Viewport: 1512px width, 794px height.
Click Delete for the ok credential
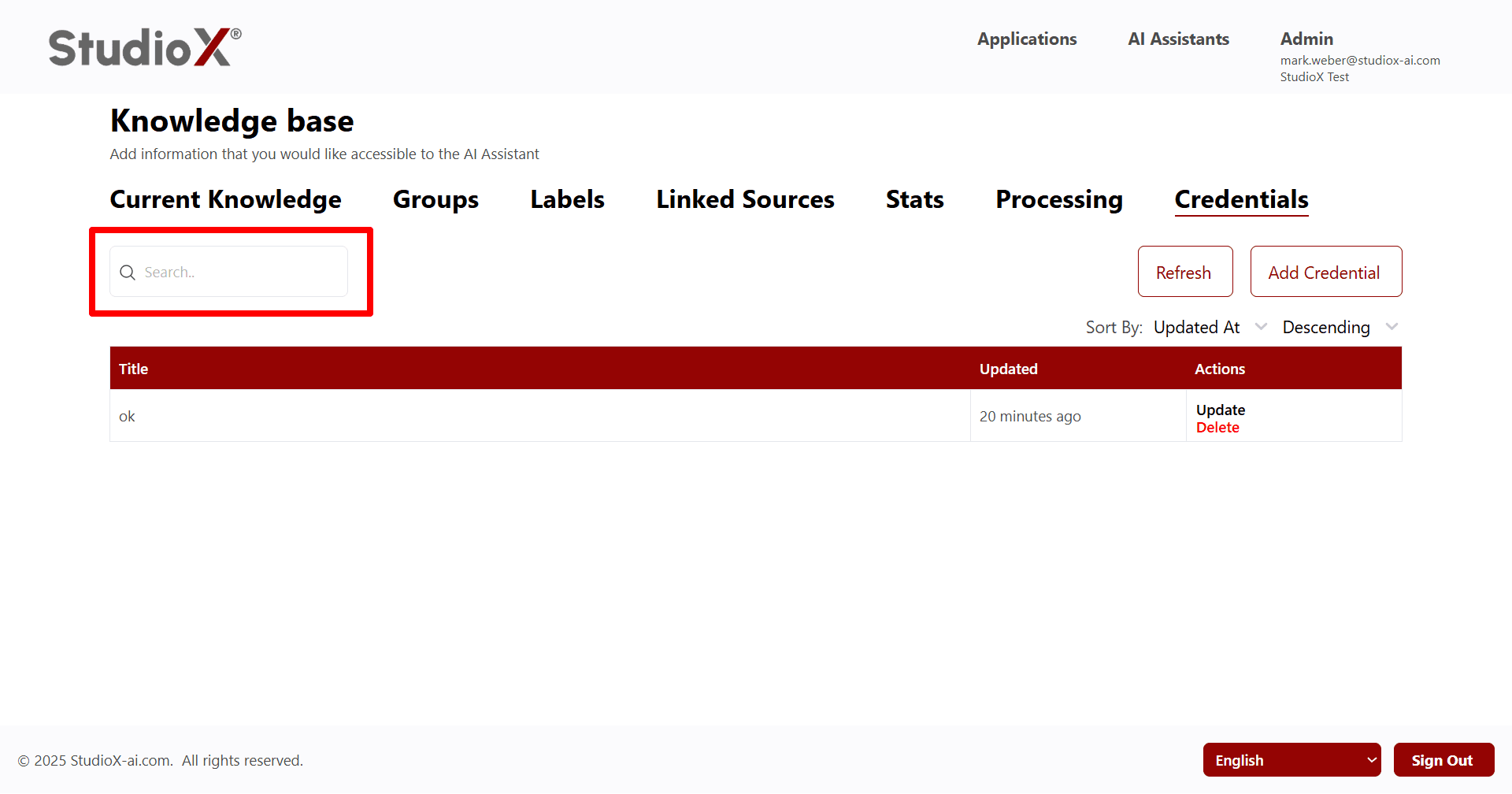tap(1217, 428)
